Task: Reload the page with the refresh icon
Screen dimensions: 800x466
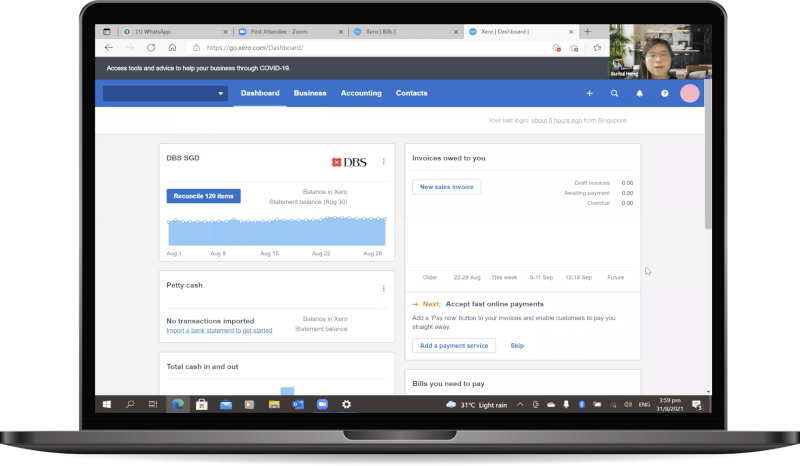Action: tap(151, 47)
